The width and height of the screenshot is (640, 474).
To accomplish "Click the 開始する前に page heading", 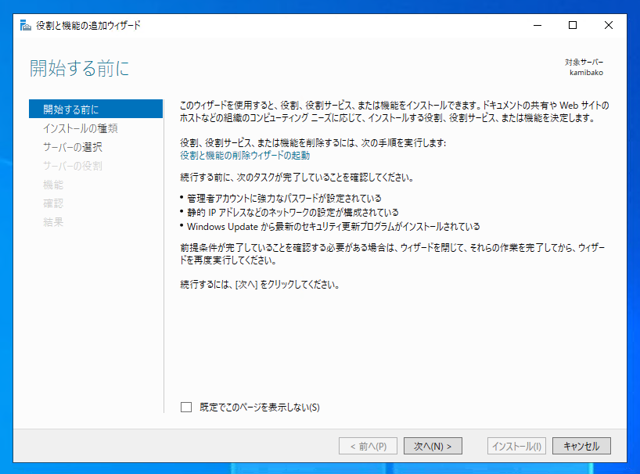I will [79, 68].
